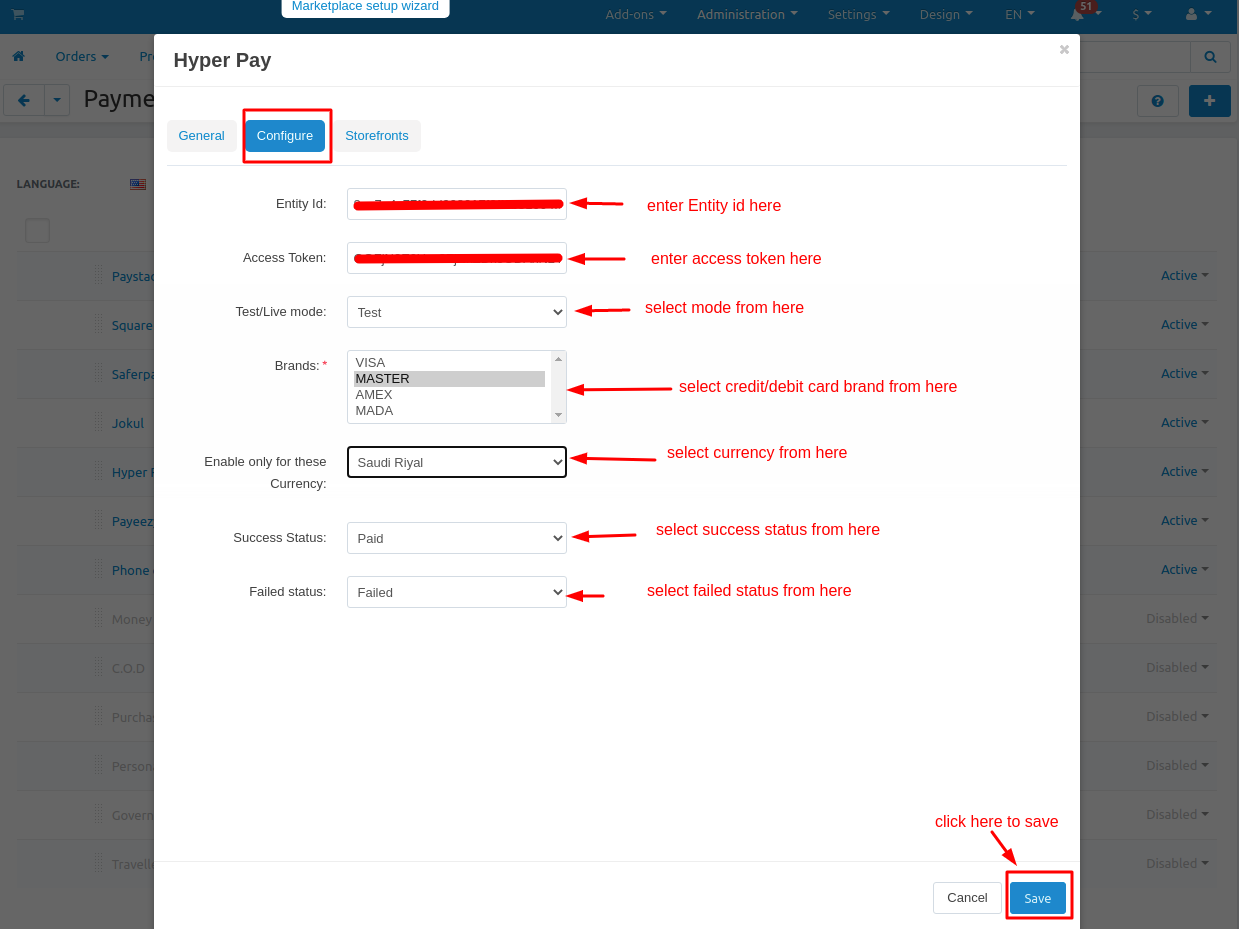Switch to the Storefronts tab

376,136
